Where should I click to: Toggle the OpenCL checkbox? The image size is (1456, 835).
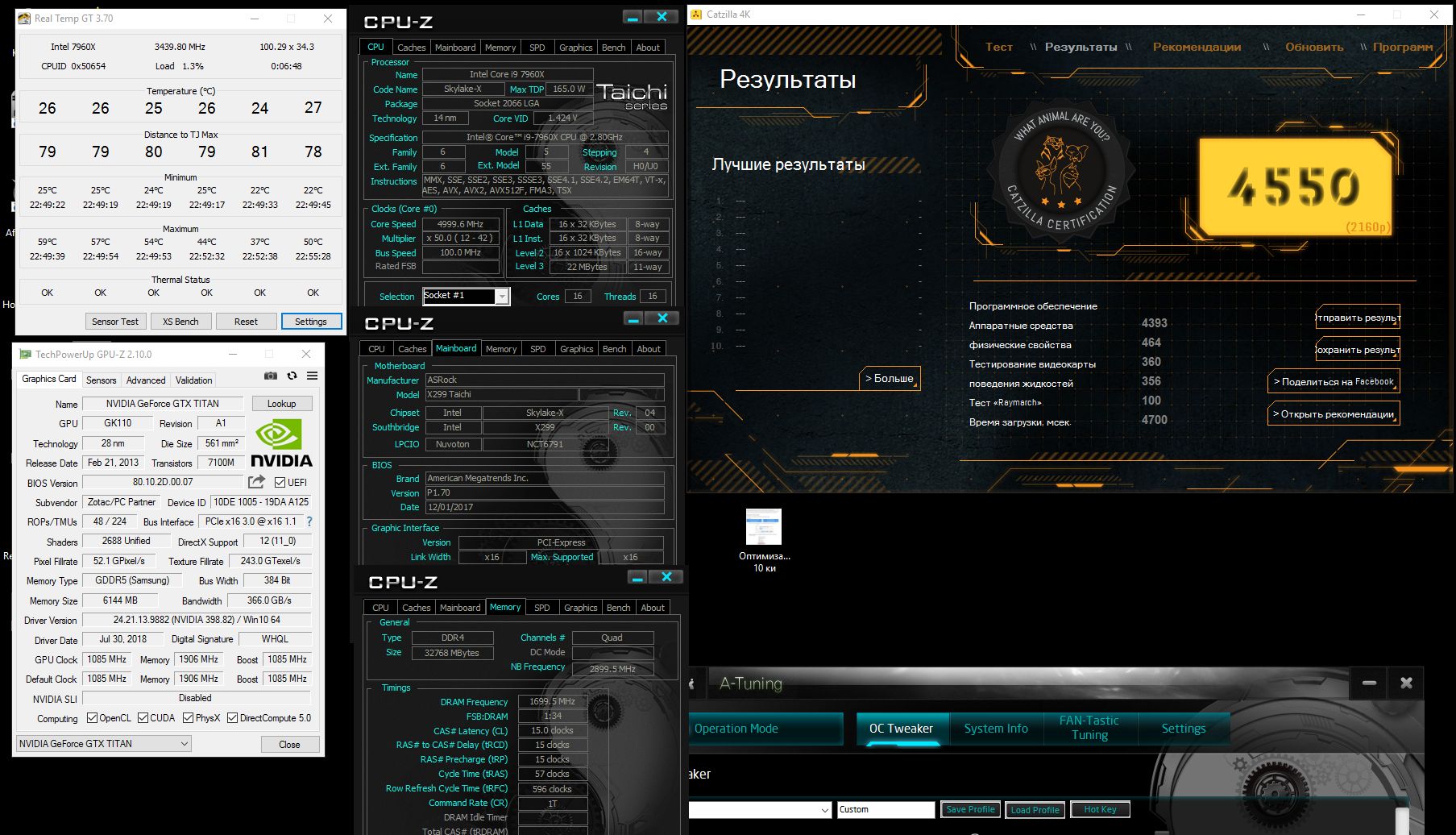pos(92,718)
